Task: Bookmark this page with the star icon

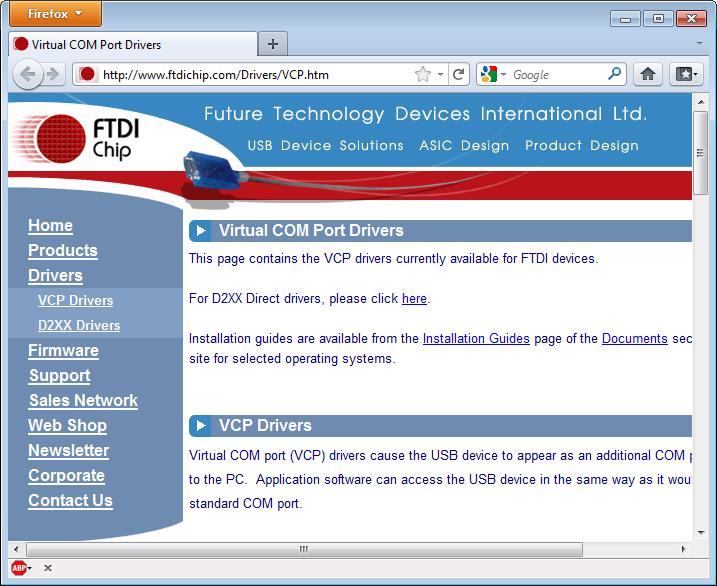Action: (423, 74)
